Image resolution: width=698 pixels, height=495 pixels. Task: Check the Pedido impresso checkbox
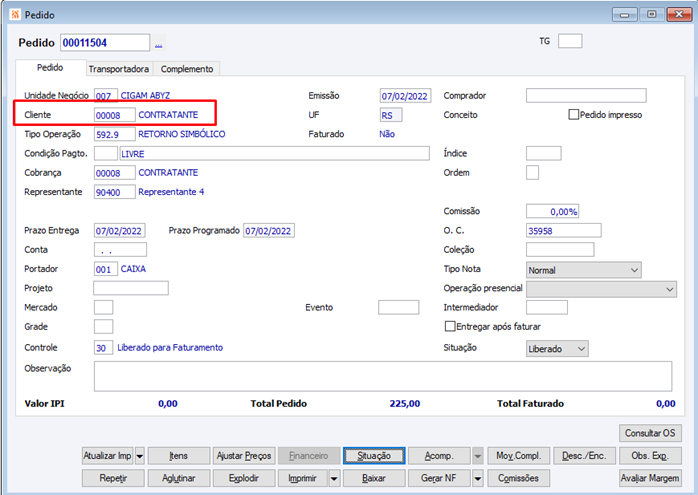click(x=573, y=114)
